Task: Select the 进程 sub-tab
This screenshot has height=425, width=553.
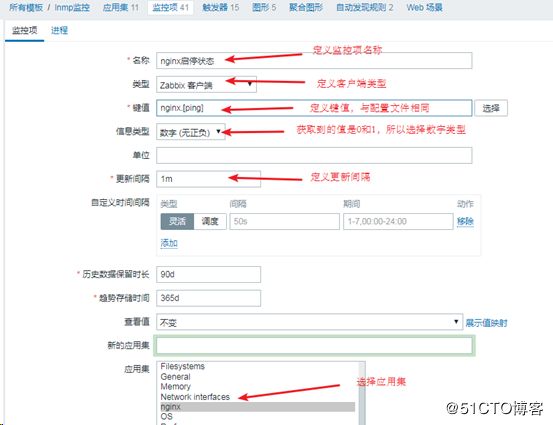Action: click(x=59, y=31)
